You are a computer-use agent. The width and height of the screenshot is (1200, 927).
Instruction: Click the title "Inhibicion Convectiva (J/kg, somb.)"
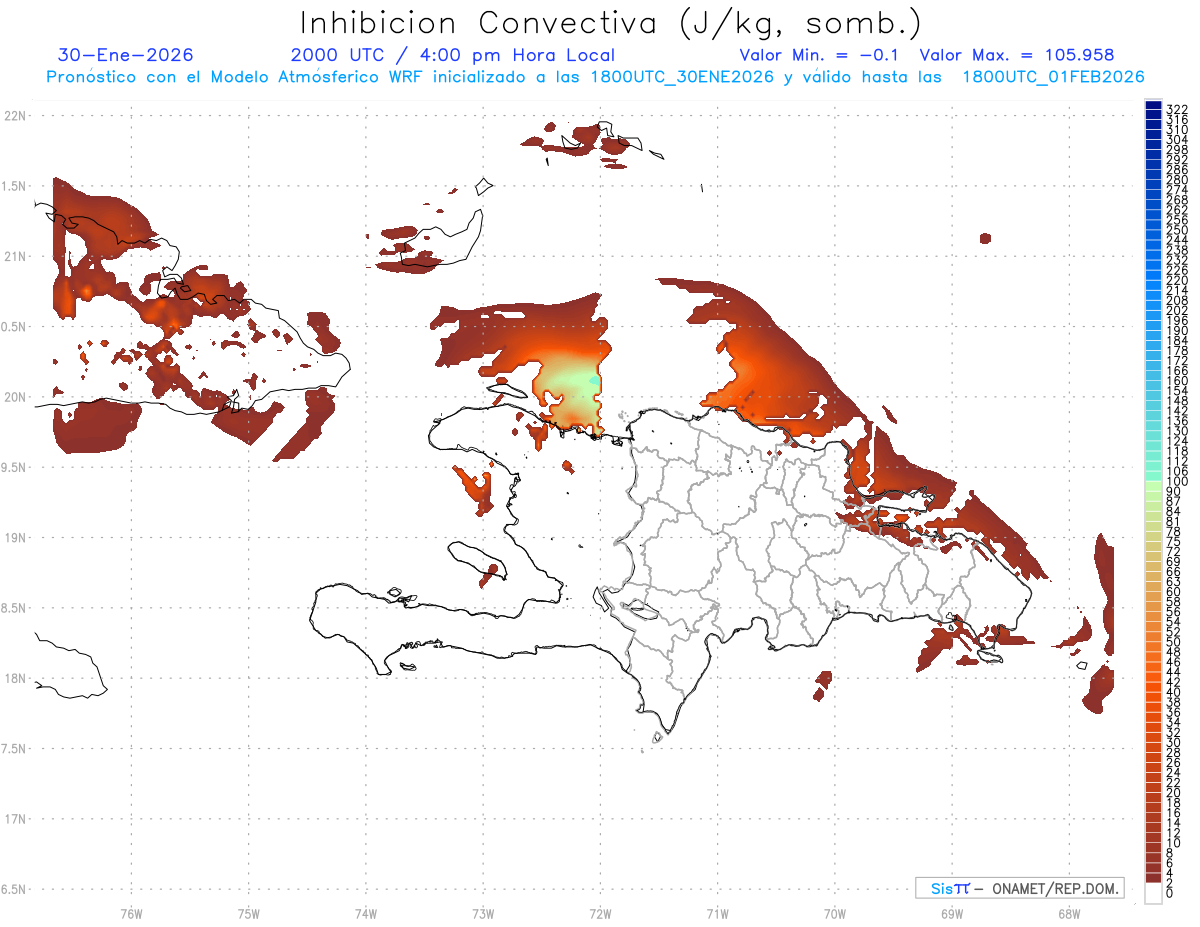coord(610,23)
